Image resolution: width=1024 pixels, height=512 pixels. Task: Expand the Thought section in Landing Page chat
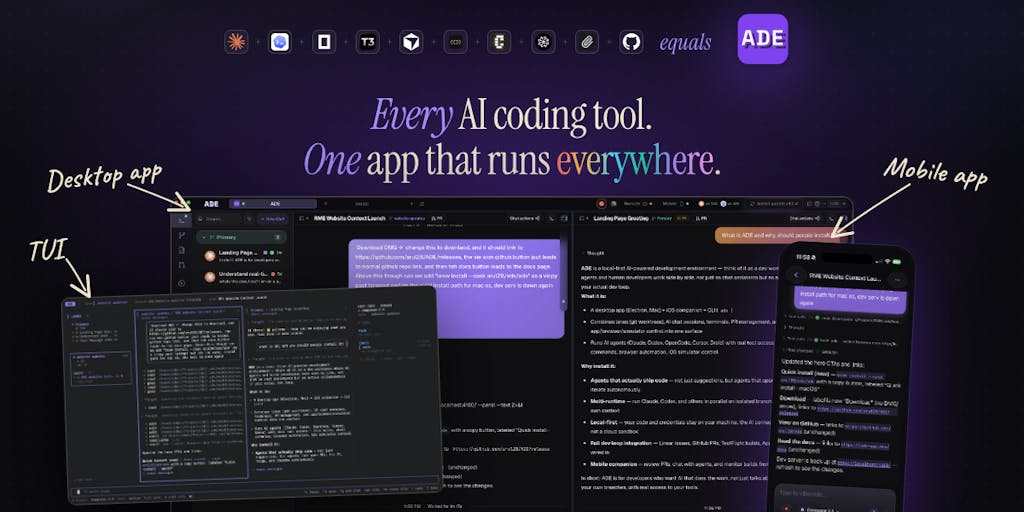(x=594, y=253)
